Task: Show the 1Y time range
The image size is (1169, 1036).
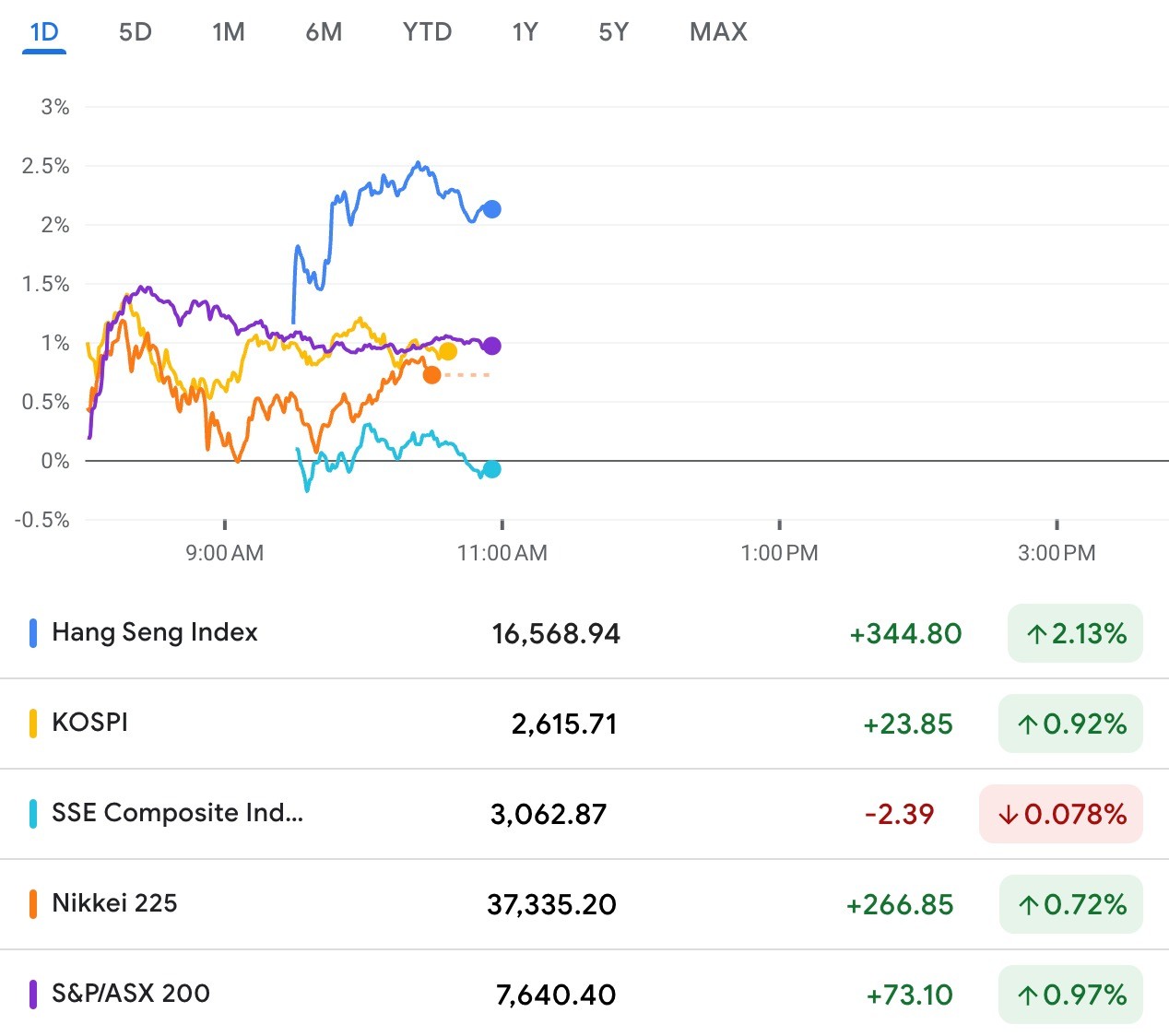Action: pos(525,32)
